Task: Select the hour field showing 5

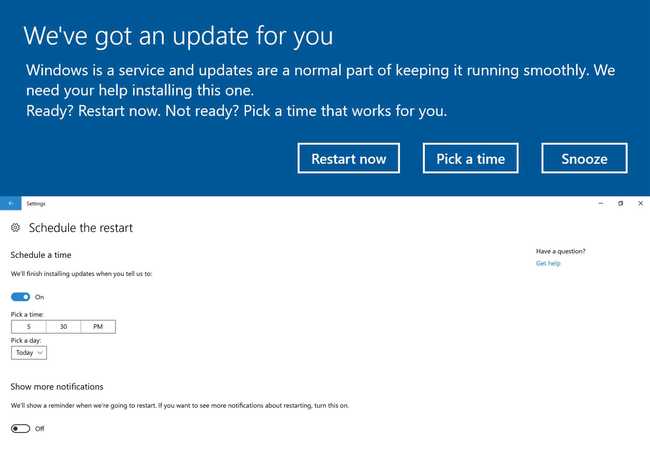Action: (29, 327)
